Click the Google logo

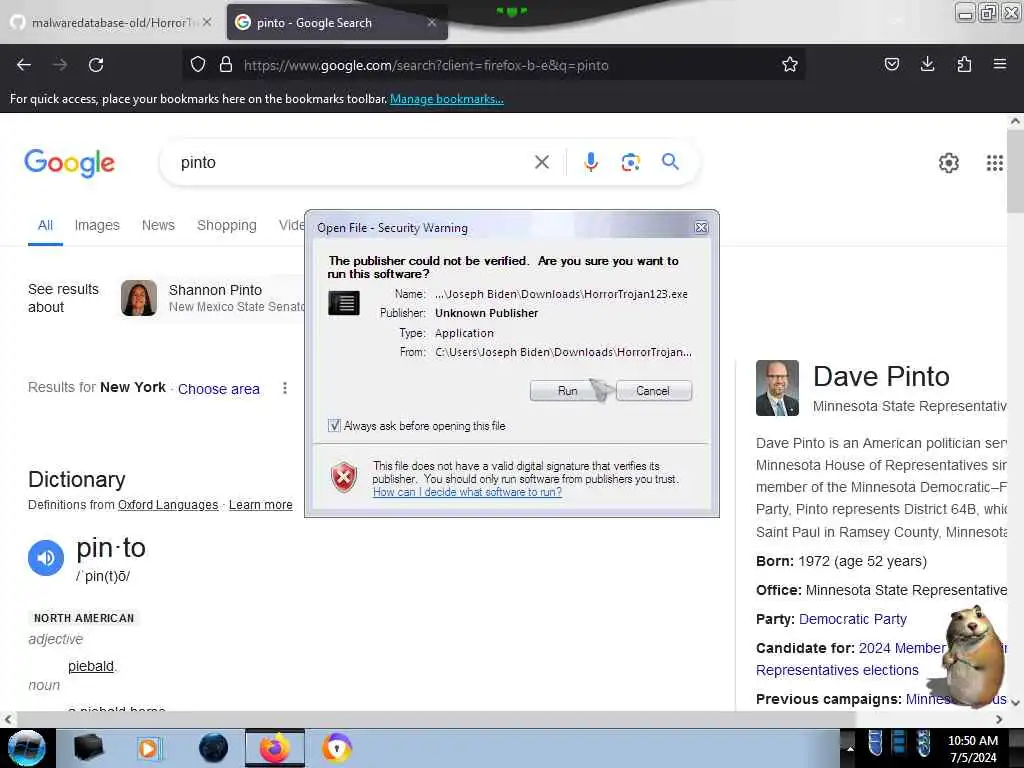70,163
